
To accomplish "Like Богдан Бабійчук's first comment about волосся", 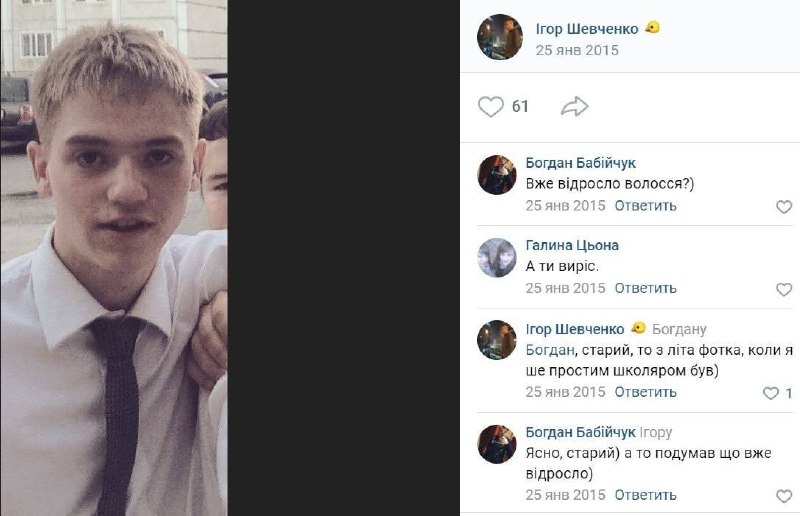I will pos(784,207).
